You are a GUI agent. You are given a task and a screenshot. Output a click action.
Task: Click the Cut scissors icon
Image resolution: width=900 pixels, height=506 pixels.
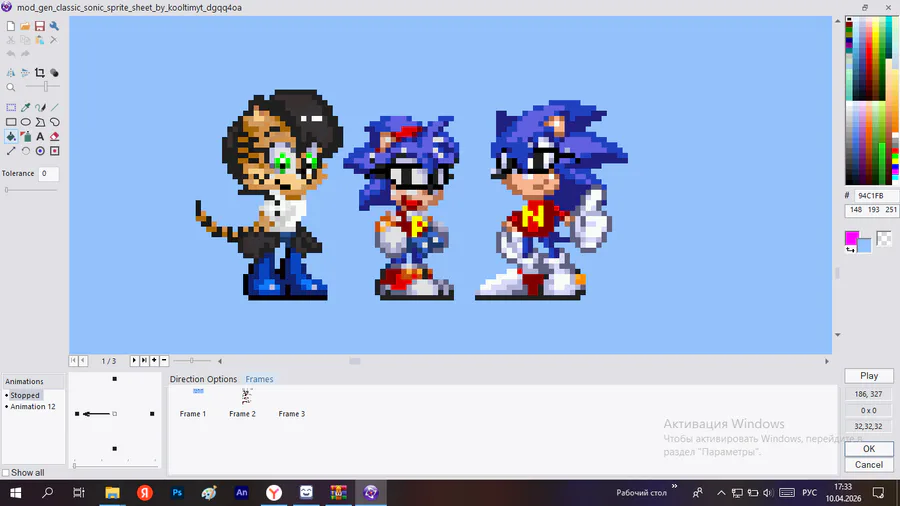(10, 40)
